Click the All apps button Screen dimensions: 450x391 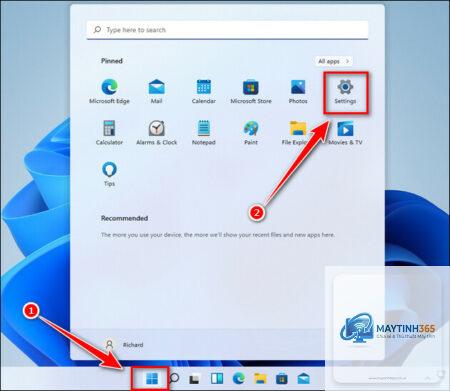point(333,61)
